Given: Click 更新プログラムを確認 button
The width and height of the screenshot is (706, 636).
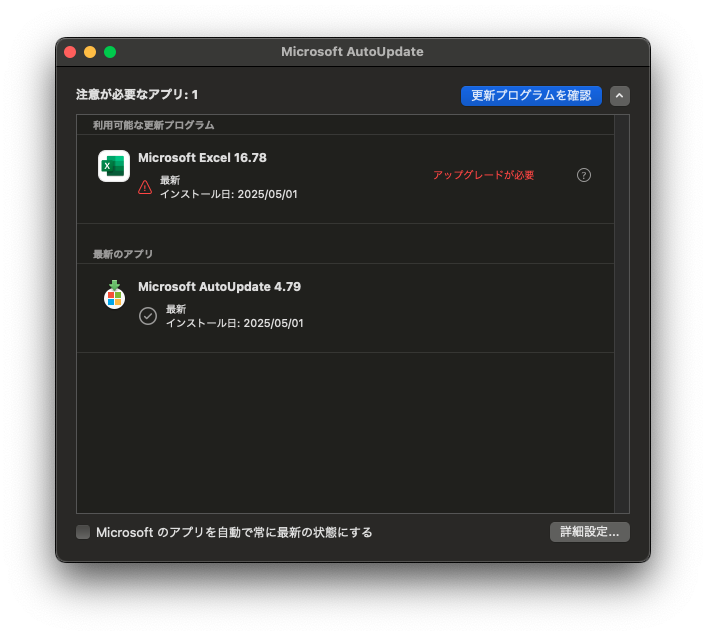Looking at the screenshot, I should pyautogui.click(x=531, y=96).
